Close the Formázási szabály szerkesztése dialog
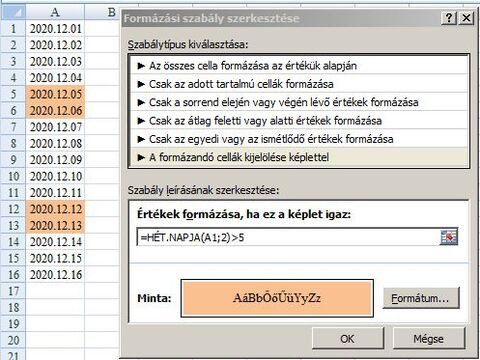 click(x=466, y=18)
